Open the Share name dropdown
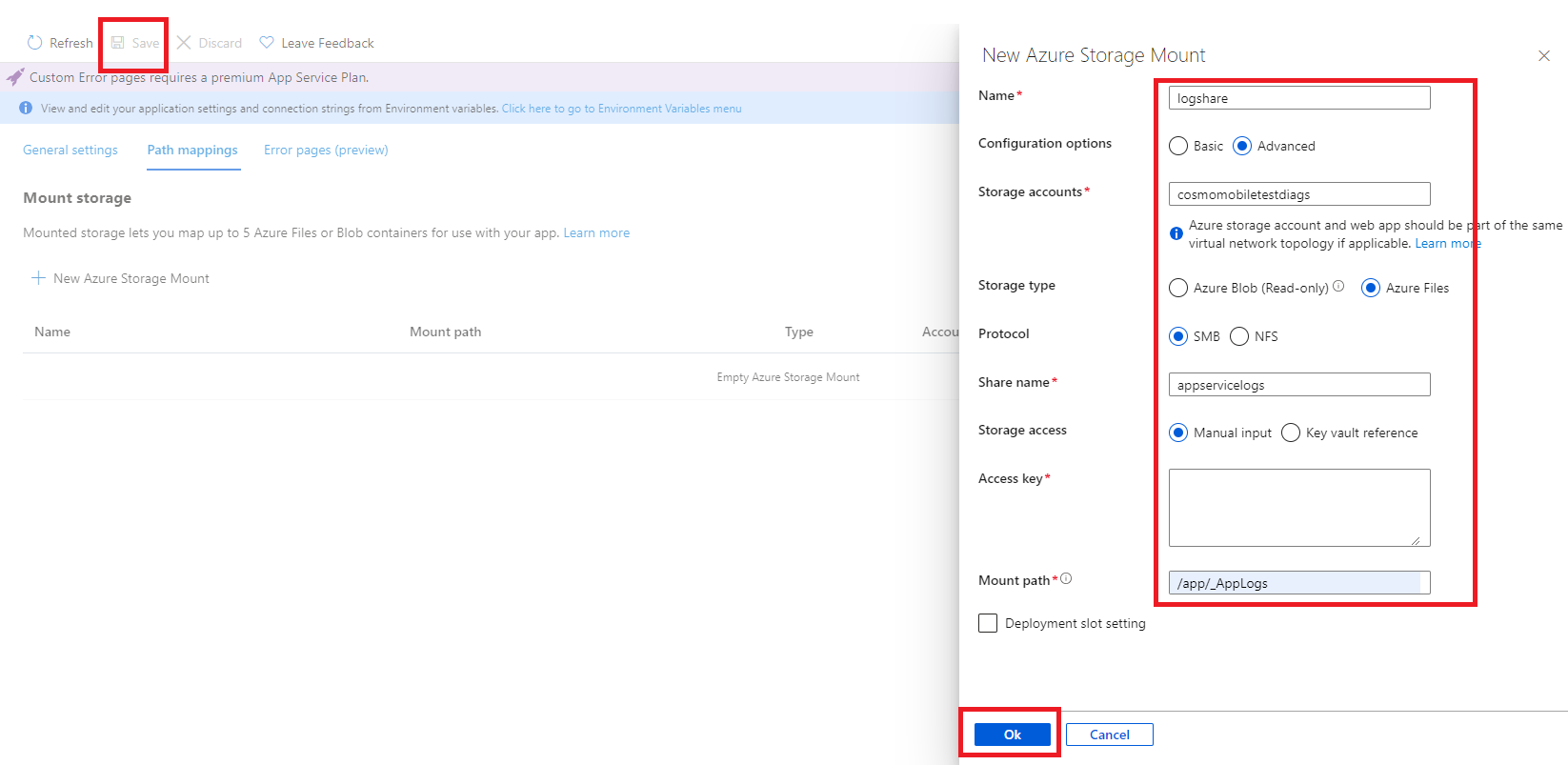 1298,385
